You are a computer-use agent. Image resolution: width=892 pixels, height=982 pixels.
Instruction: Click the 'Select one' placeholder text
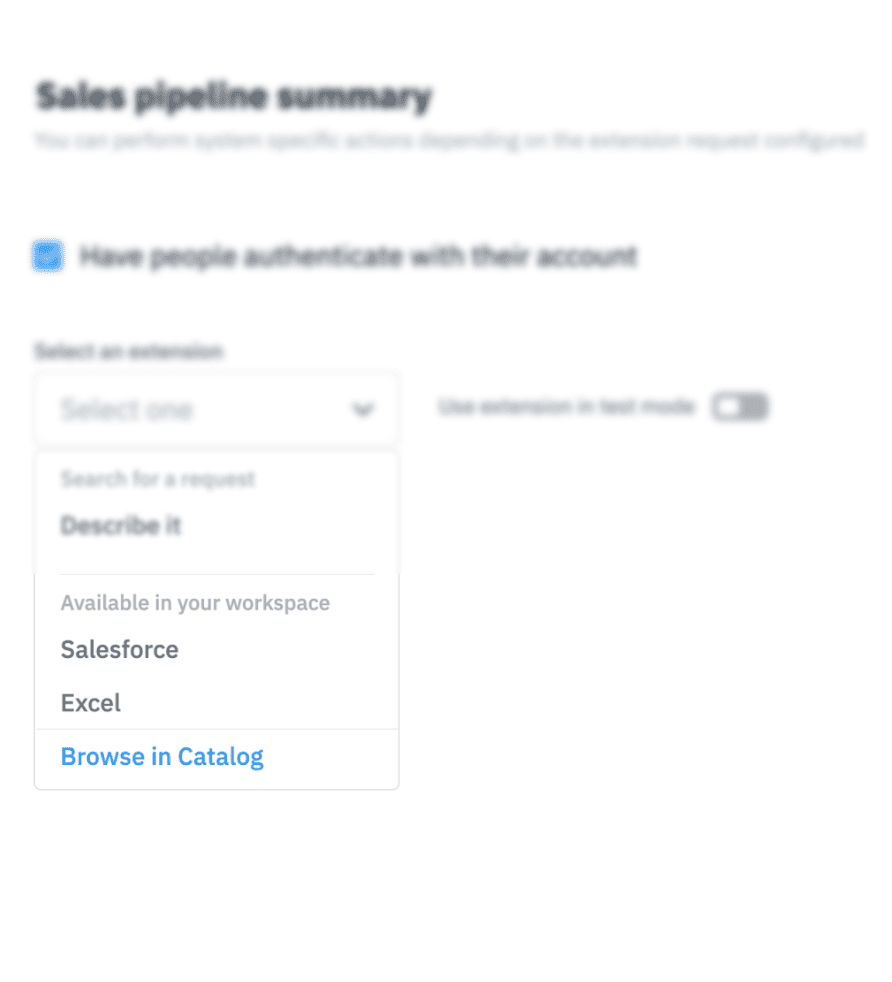pyautogui.click(x=127, y=409)
